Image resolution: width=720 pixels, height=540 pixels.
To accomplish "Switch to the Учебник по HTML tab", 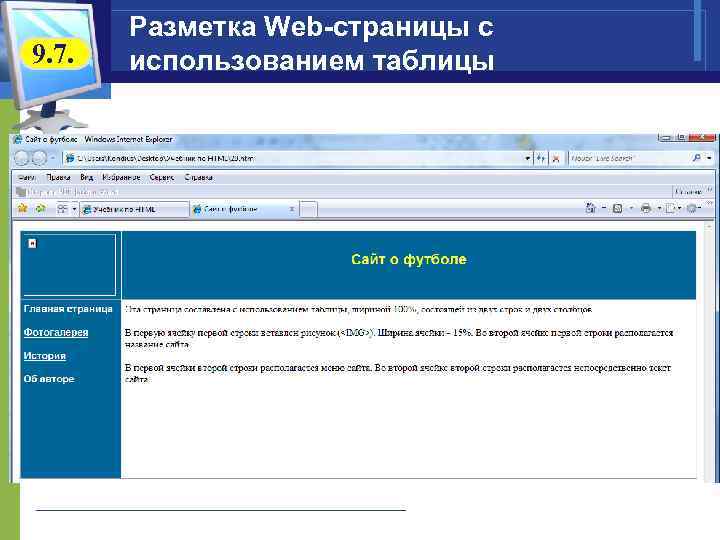I will point(134,209).
